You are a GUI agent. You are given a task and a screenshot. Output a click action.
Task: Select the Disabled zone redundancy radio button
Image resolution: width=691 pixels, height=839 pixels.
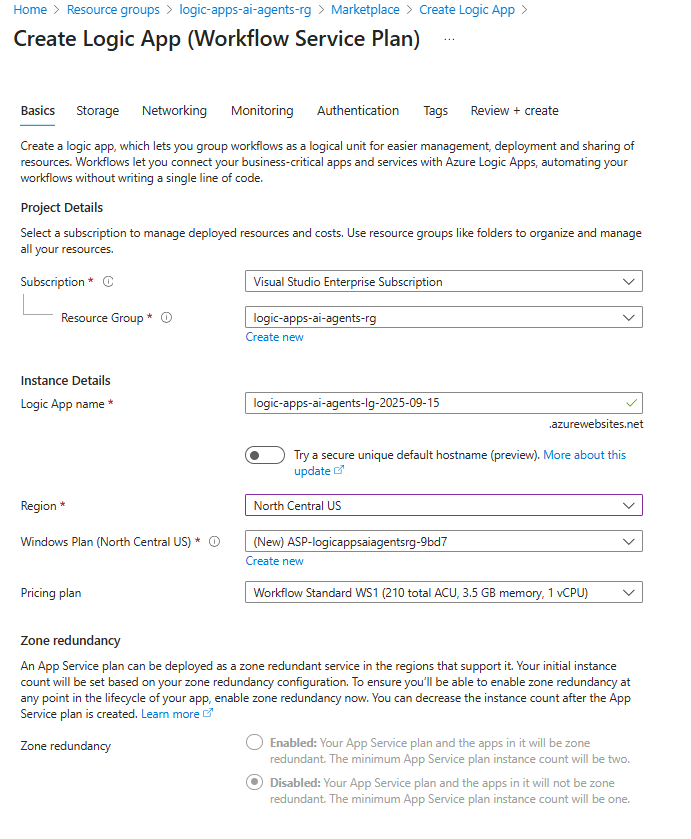[253, 783]
